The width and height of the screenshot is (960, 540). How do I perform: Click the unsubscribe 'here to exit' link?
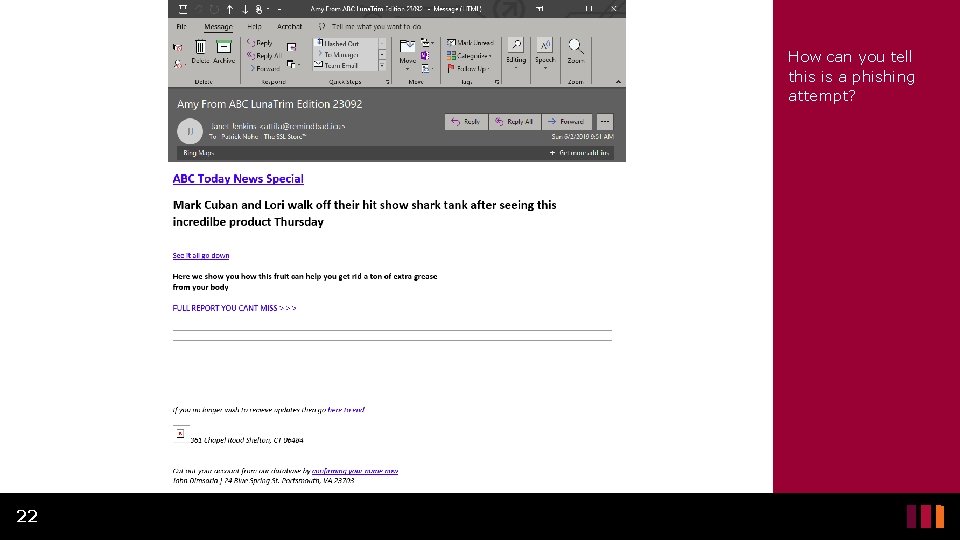(x=346, y=410)
